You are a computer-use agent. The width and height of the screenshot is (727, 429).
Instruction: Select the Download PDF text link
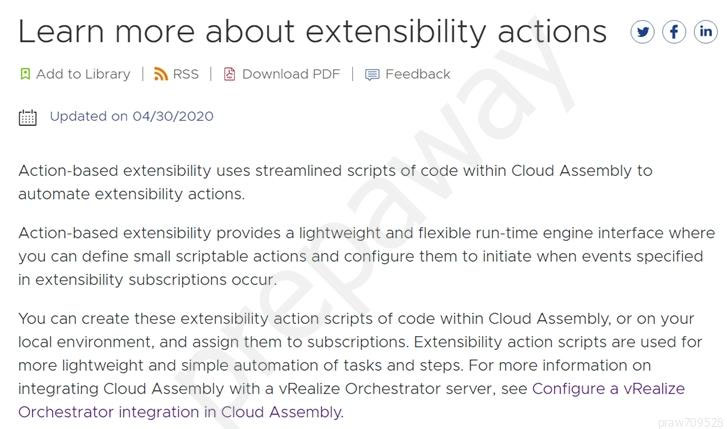tap(291, 74)
